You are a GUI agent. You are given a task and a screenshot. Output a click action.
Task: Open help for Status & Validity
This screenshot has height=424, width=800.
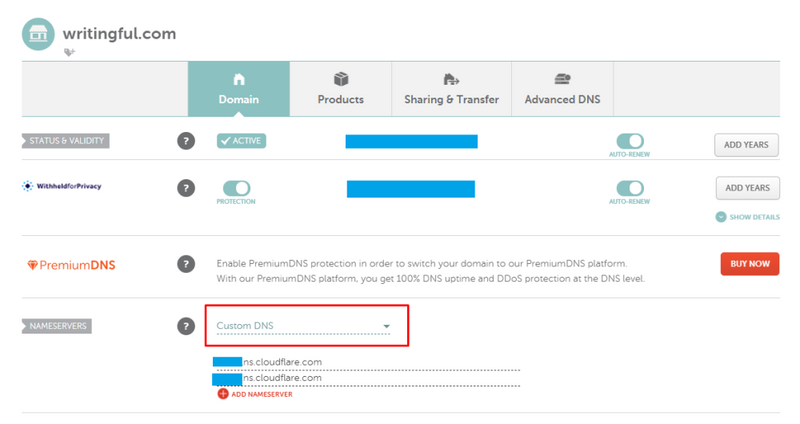pyautogui.click(x=186, y=141)
